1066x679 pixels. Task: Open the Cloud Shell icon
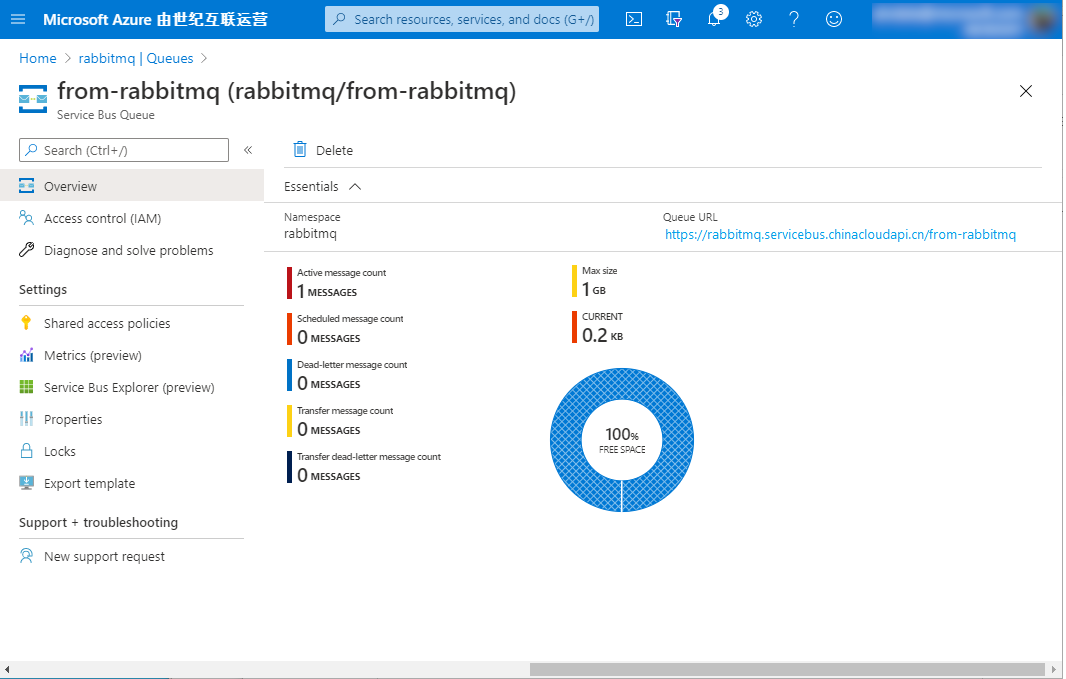point(633,19)
